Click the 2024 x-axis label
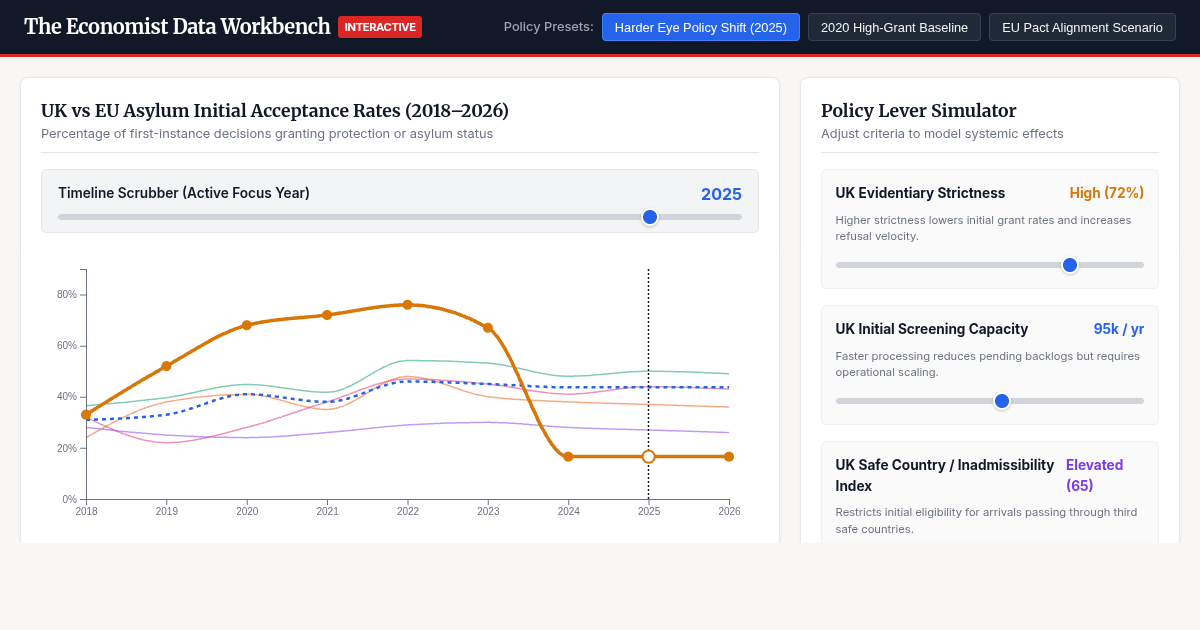 [568, 511]
